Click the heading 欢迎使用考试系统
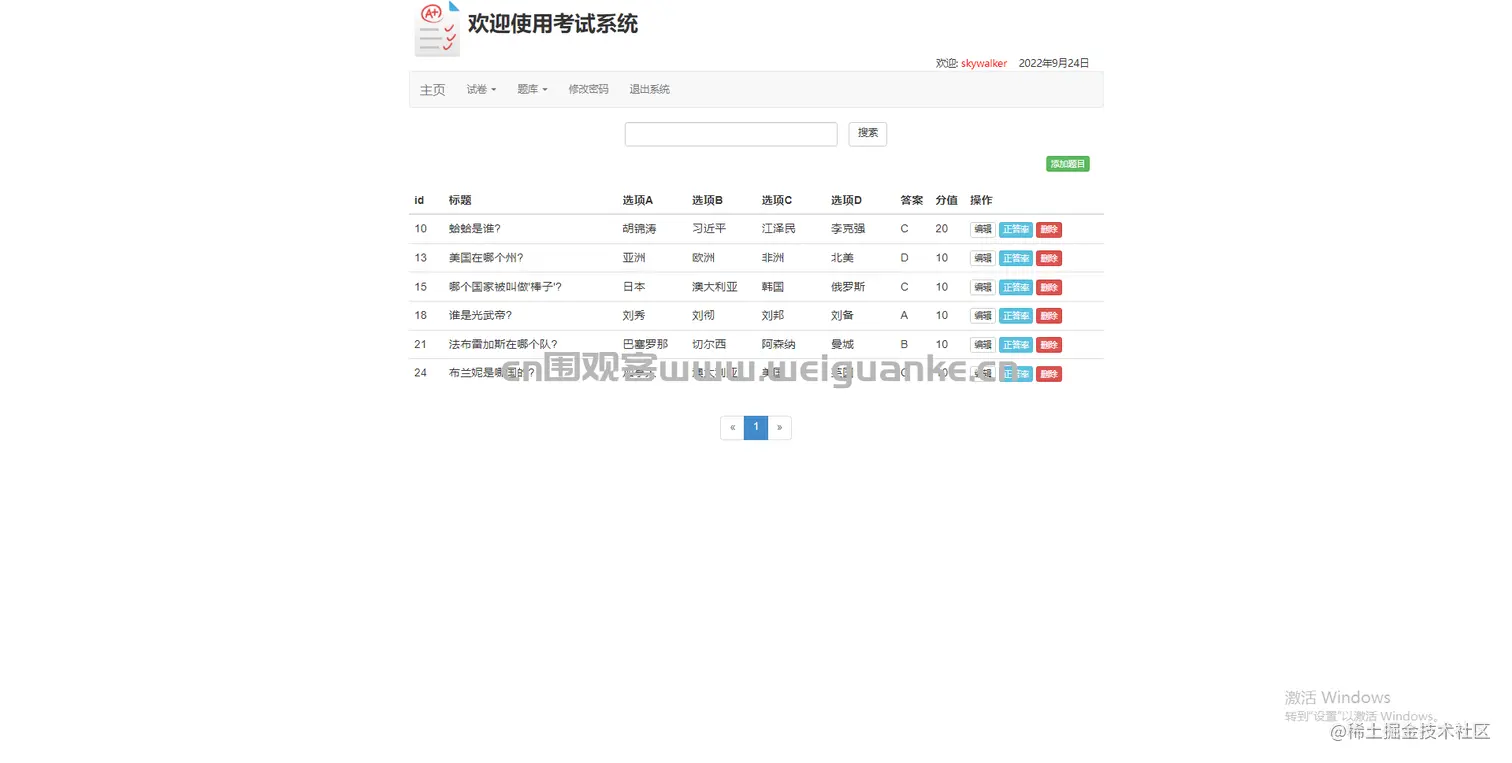 tap(553, 24)
